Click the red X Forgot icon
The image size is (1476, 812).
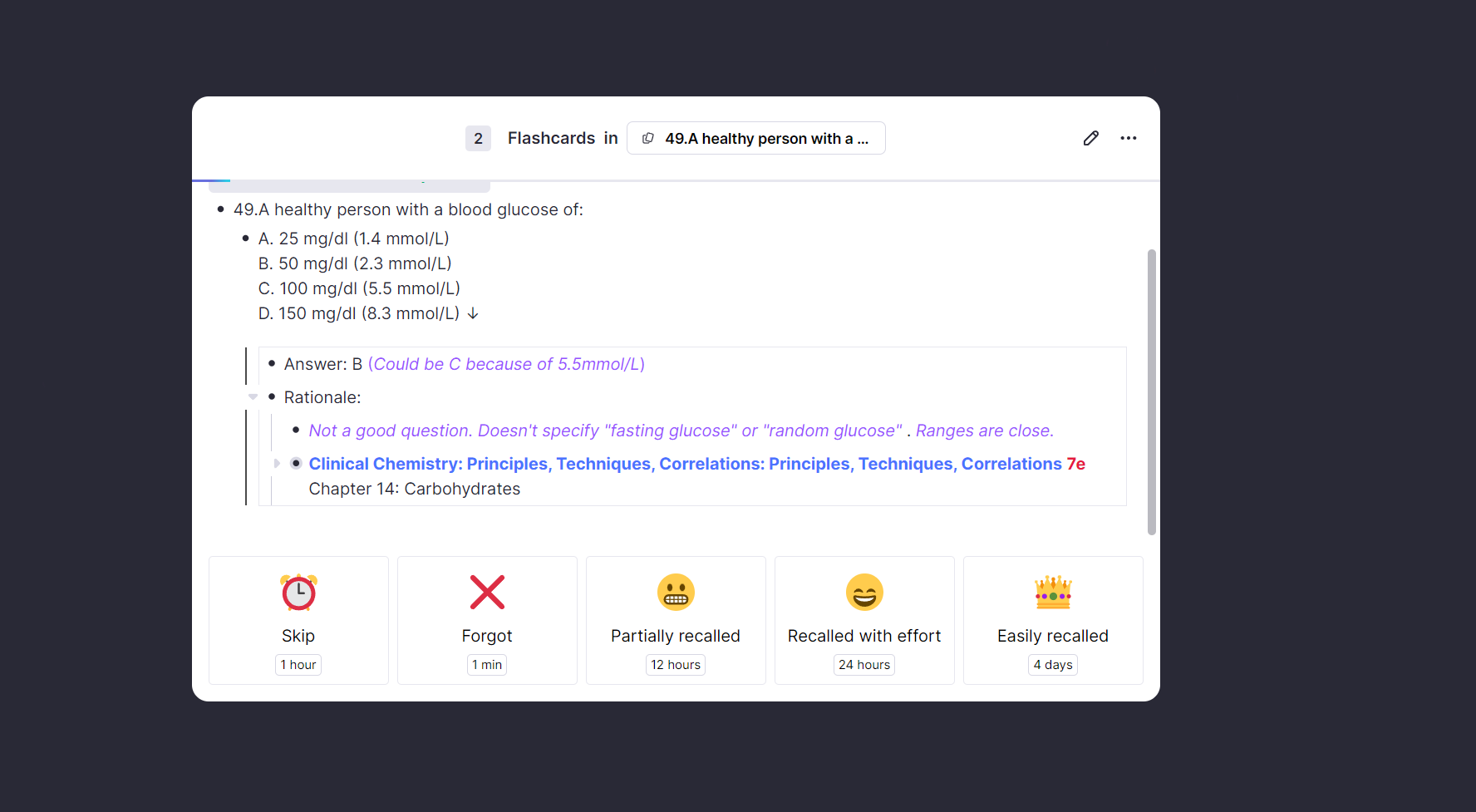pos(487,592)
